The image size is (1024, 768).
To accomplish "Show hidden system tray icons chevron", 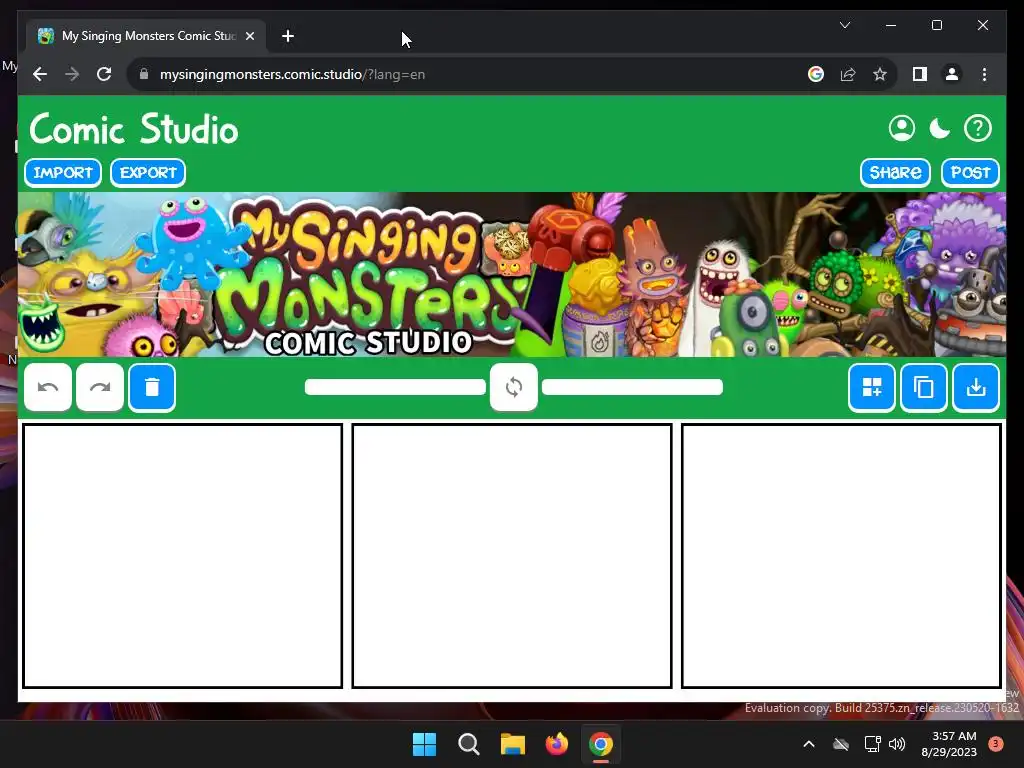I will click(808, 744).
